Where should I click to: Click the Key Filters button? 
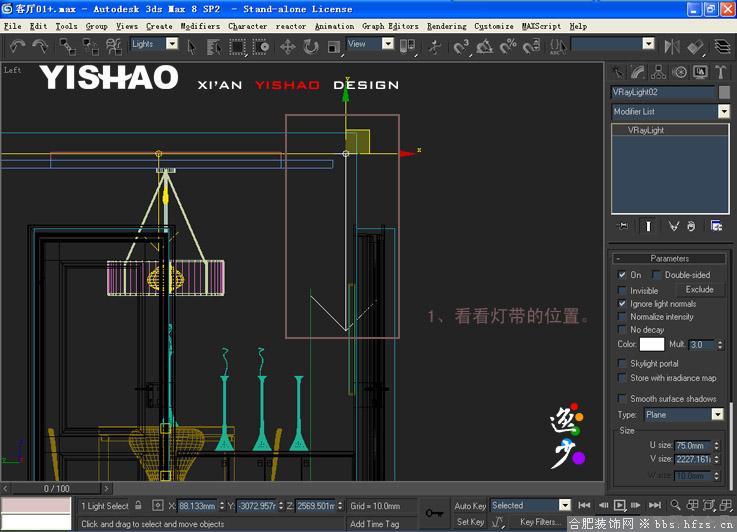(x=540, y=522)
